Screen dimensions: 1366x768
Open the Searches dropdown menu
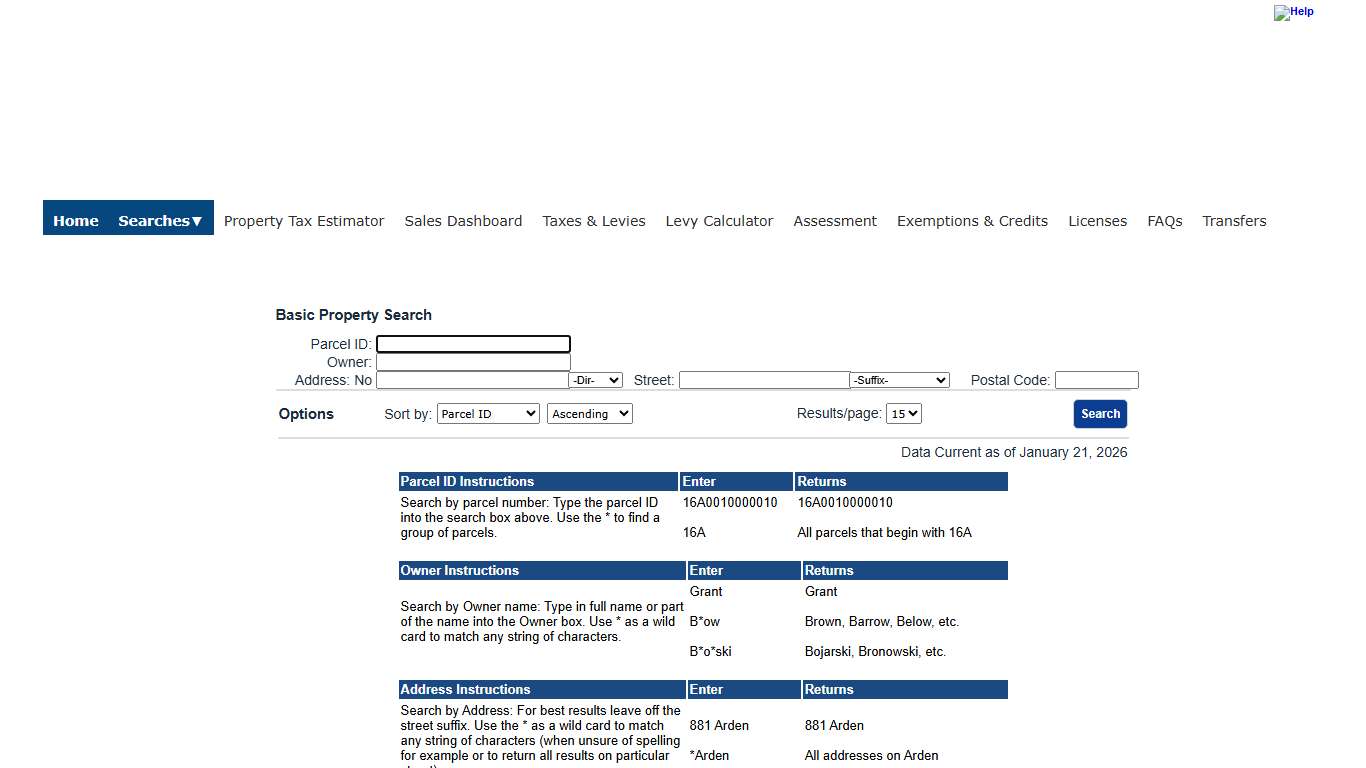point(160,220)
